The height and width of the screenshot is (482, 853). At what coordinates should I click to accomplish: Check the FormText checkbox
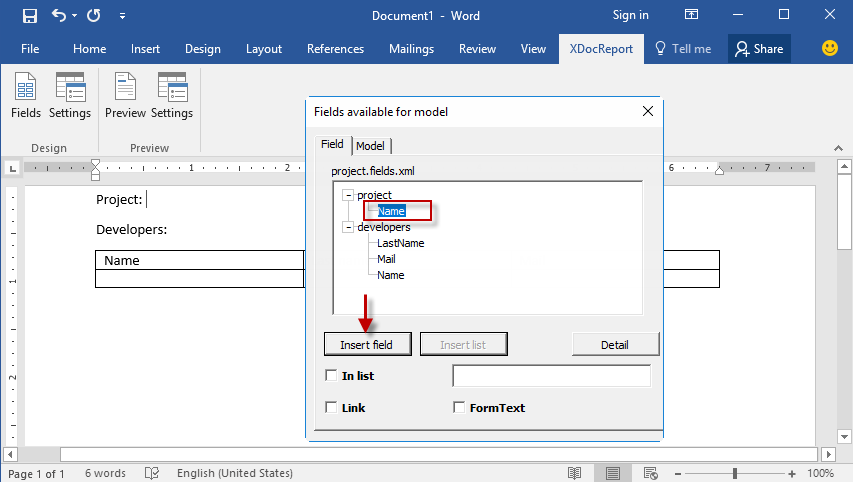(x=459, y=408)
